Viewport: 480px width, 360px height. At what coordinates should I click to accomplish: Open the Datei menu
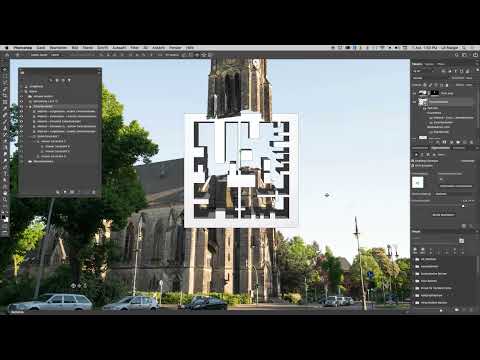(x=41, y=48)
